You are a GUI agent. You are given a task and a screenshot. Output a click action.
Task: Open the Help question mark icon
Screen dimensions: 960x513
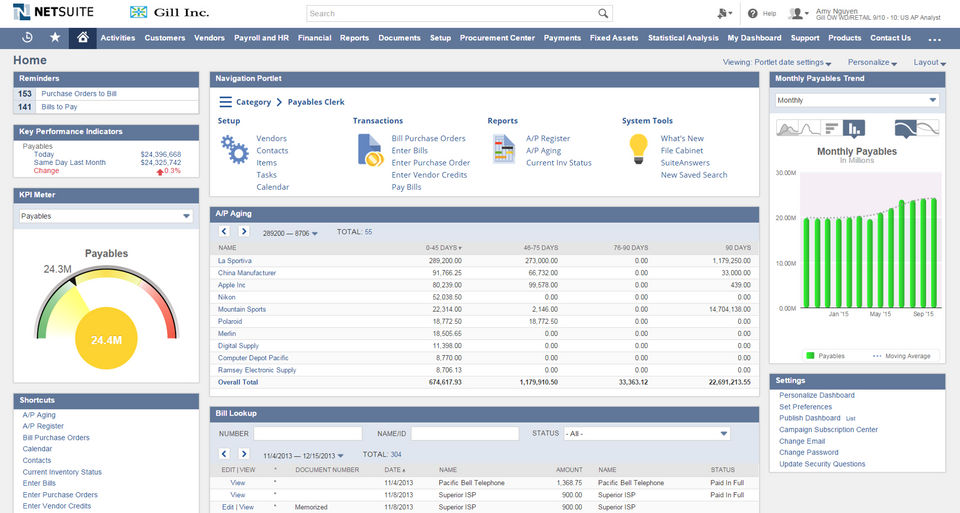pyautogui.click(x=753, y=14)
